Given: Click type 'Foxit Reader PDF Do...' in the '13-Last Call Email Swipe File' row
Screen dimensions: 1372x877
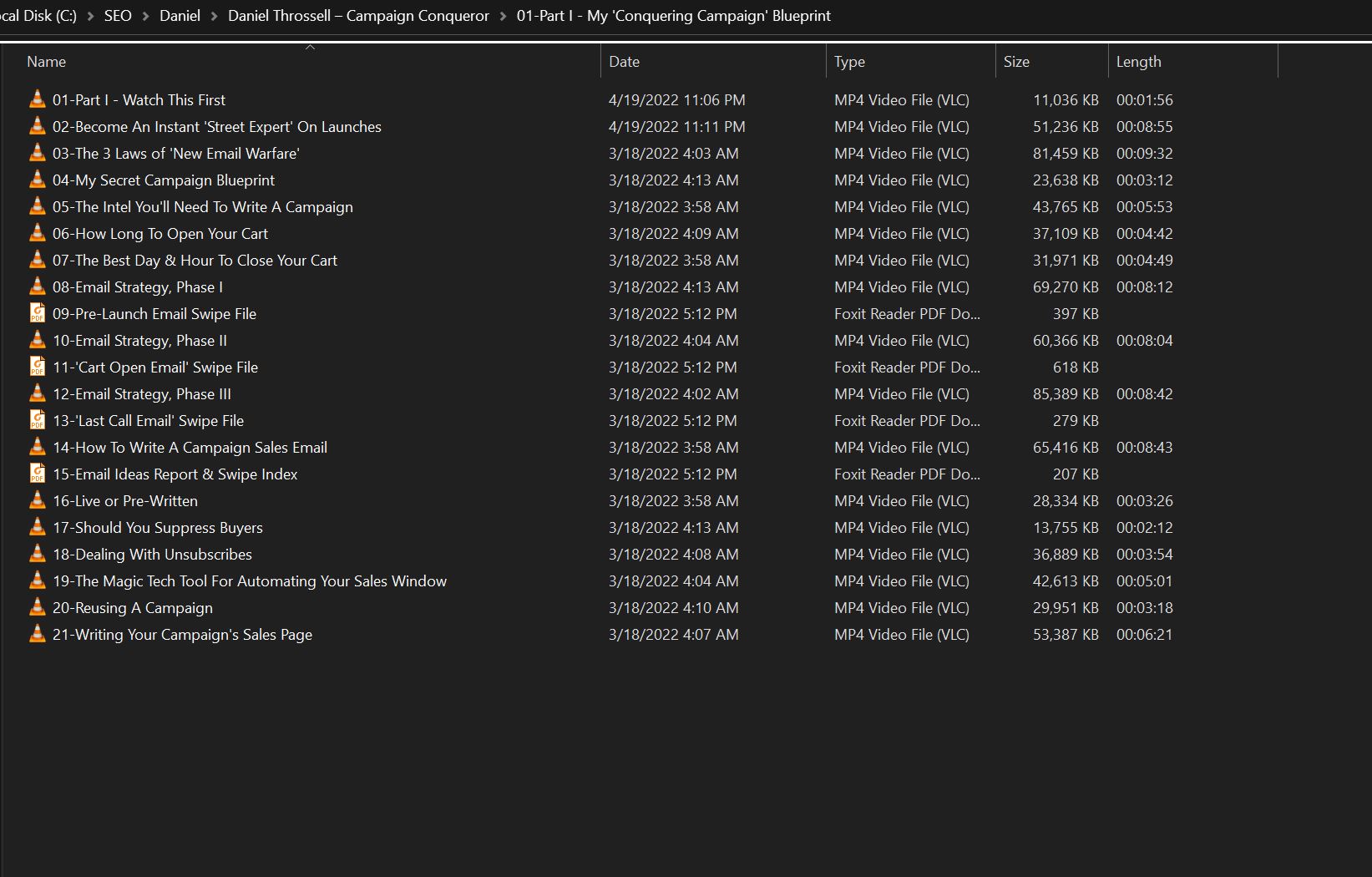Looking at the screenshot, I should click(907, 420).
